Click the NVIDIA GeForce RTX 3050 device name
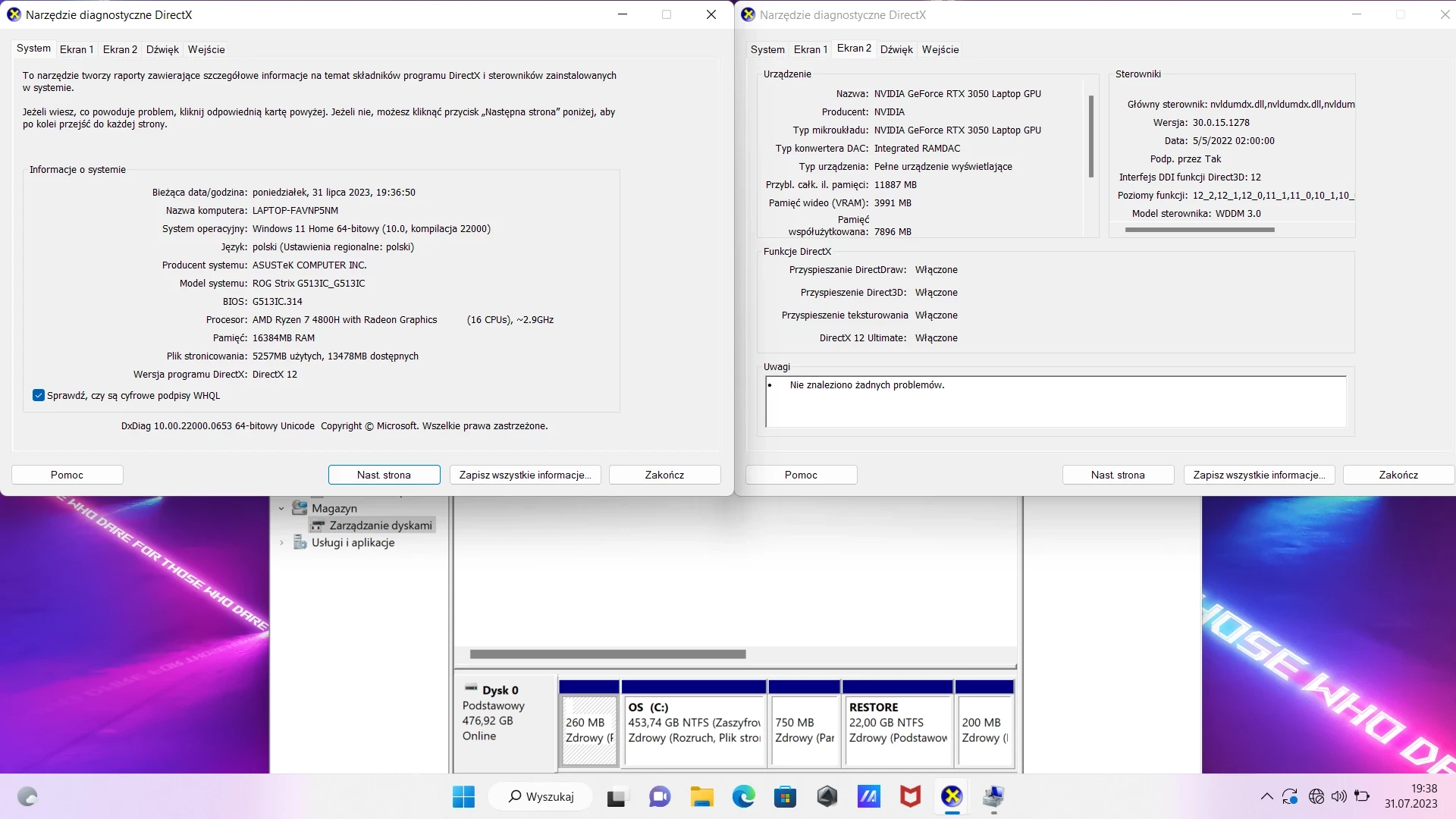This screenshot has height=819, width=1456. [x=957, y=94]
